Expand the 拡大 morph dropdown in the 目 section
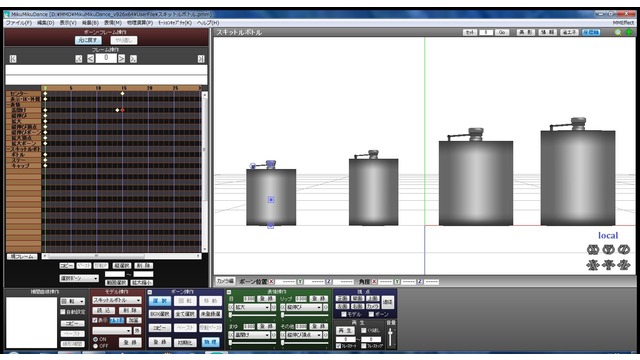Image resolution: width=640 pixels, height=360 pixels. (x=252, y=307)
